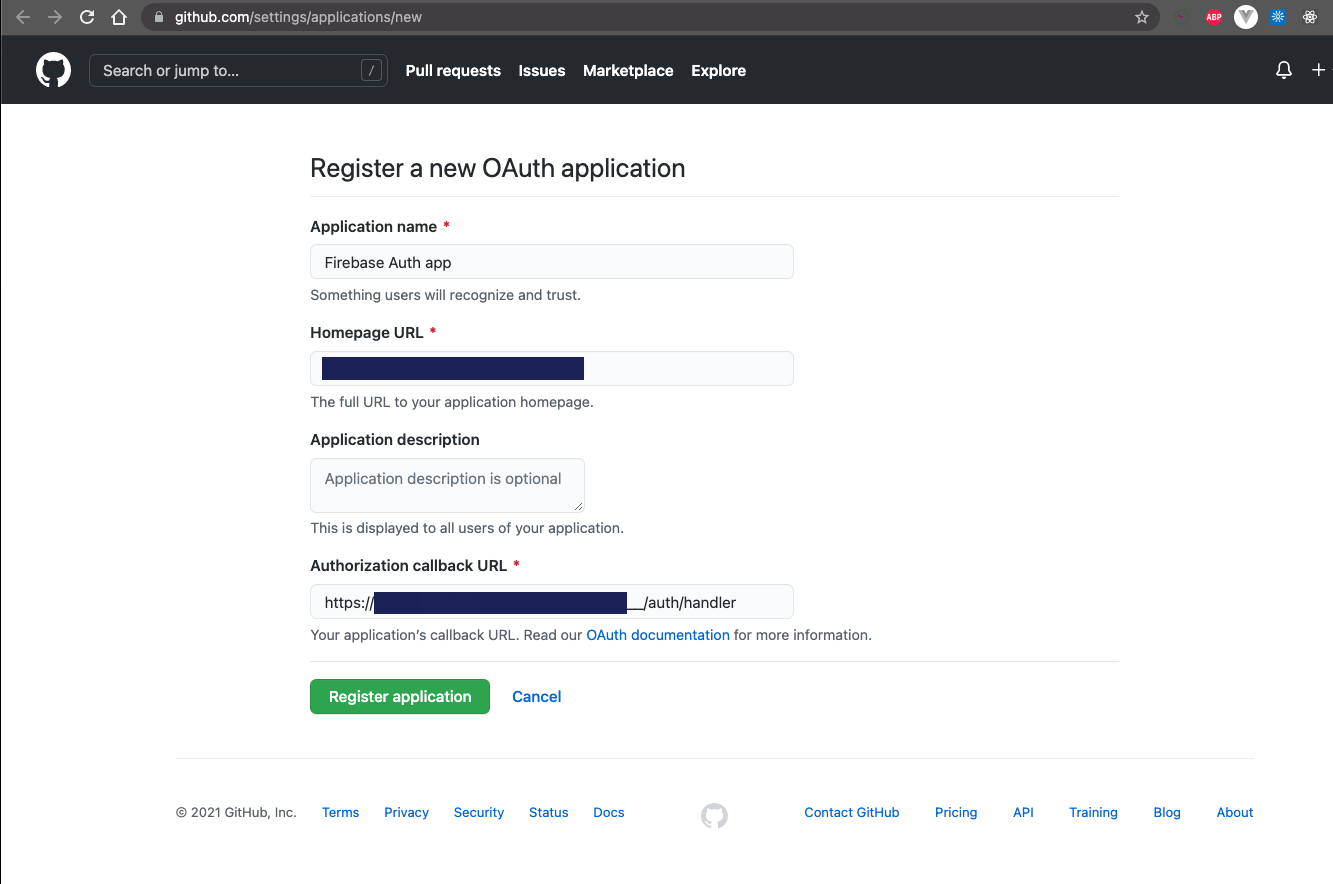This screenshot has width=1333, height=884.
Task: Click the AdBlock Plus extension icon
Action: (1214, 17)
